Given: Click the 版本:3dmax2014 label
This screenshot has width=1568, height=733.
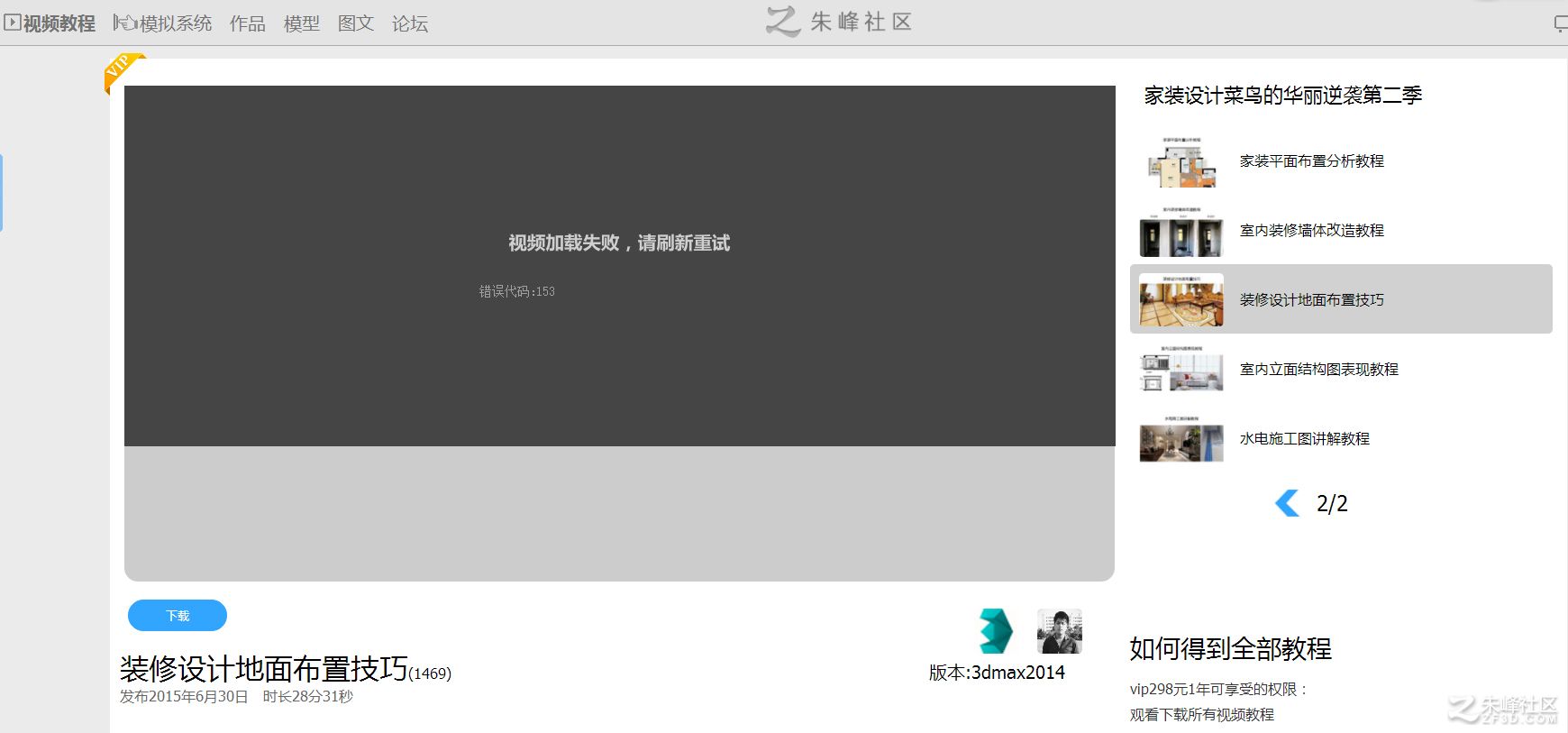Looking at the screenshot, I should [997, 673].
